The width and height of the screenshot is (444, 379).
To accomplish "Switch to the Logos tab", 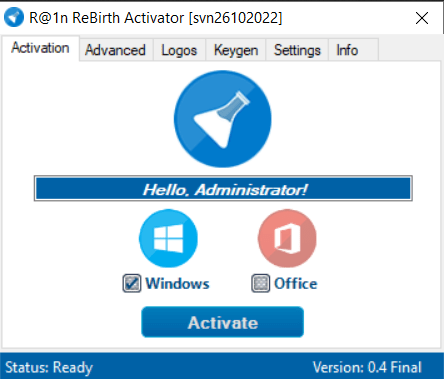I will [179, 50].
